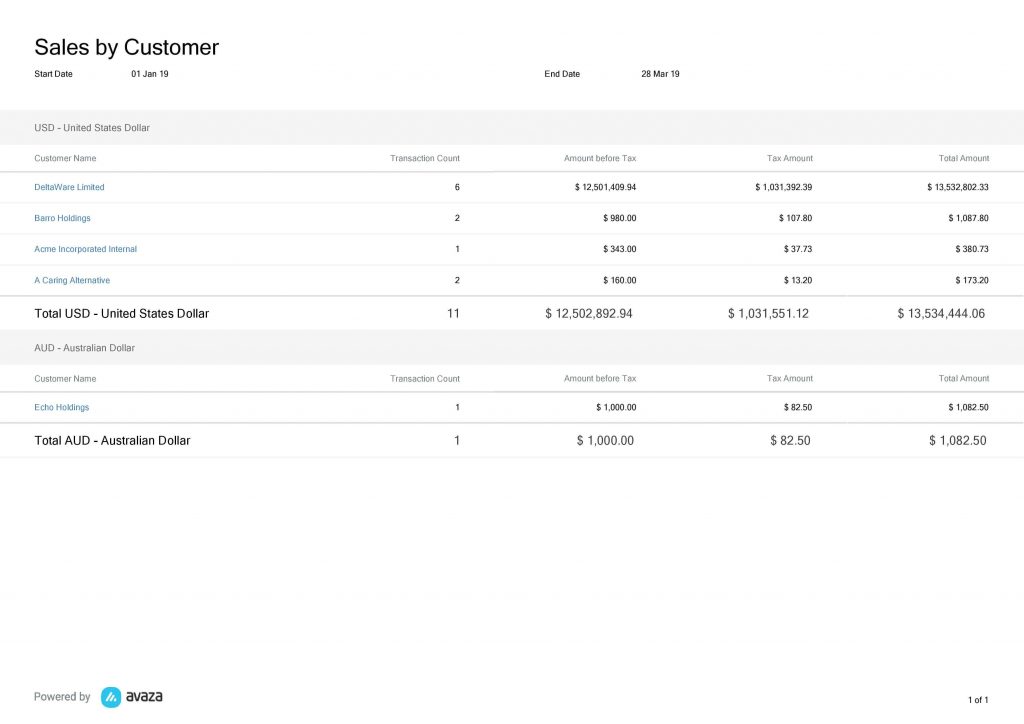Viewport: 1024px width, 724px height.
Task: Open the Echo Holdings customer link
Action: pyautogui.click(x=61, y=407)
